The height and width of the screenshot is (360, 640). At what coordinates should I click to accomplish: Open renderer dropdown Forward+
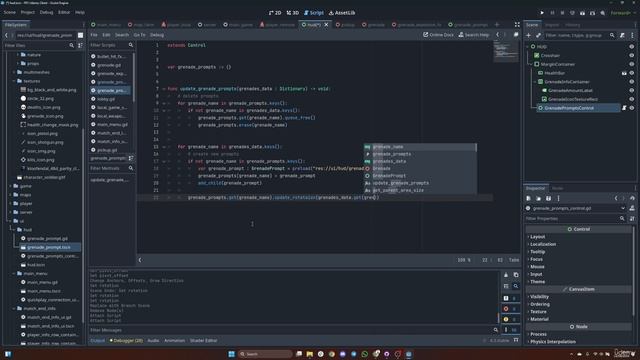coord(622,13)
